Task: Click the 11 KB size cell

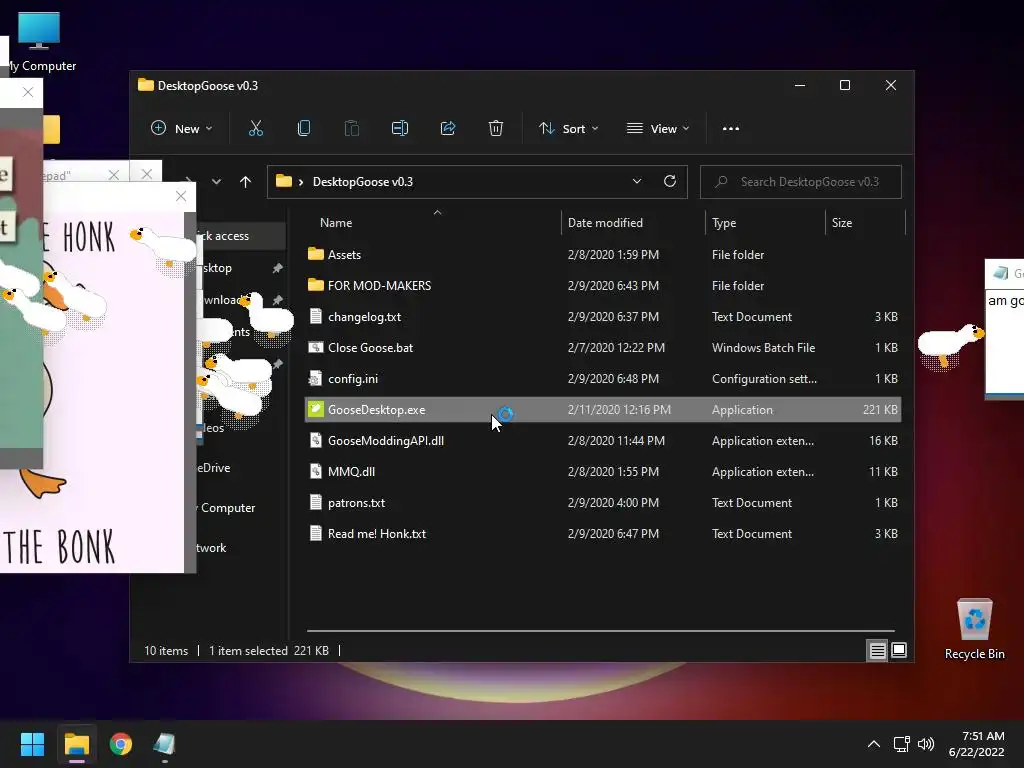Action: coord(883,472)
